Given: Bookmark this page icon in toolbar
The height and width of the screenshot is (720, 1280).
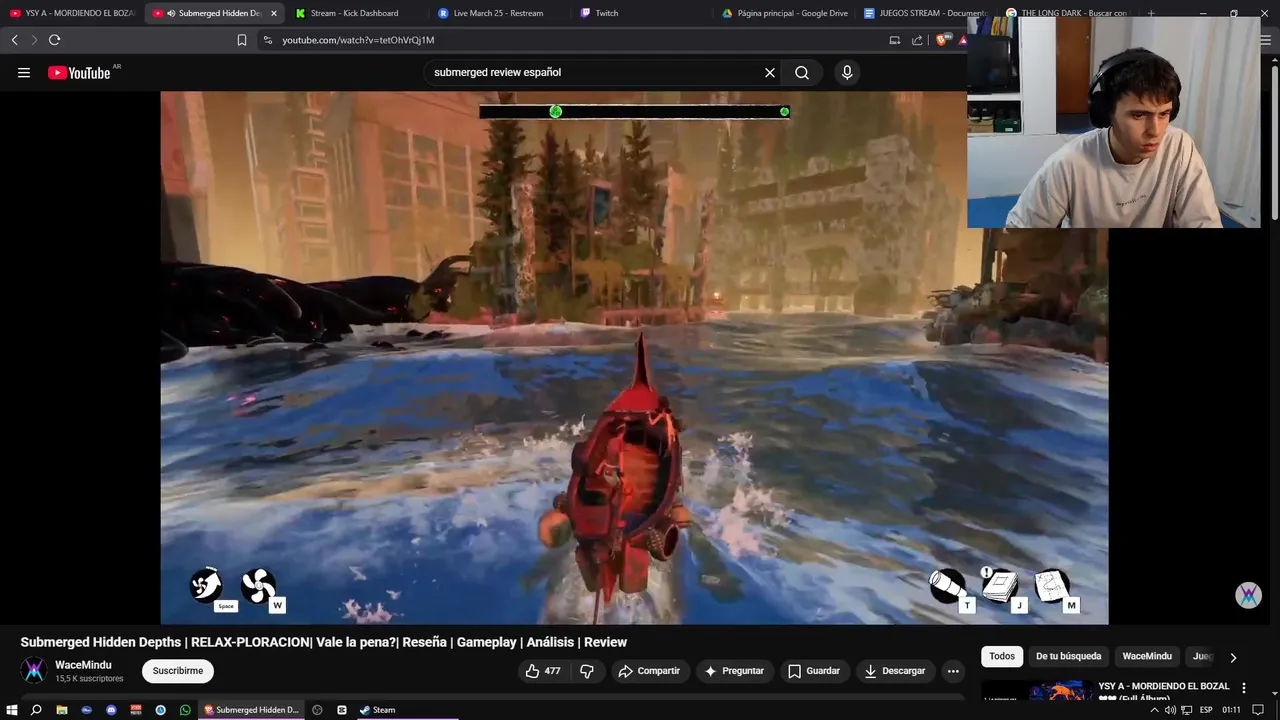Looking at the screenshot, I should 242,40.
